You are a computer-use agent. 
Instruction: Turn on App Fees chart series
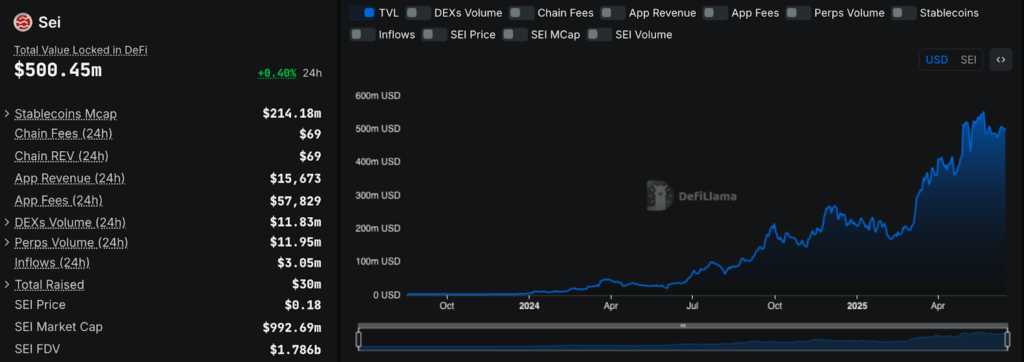point(715,13)
